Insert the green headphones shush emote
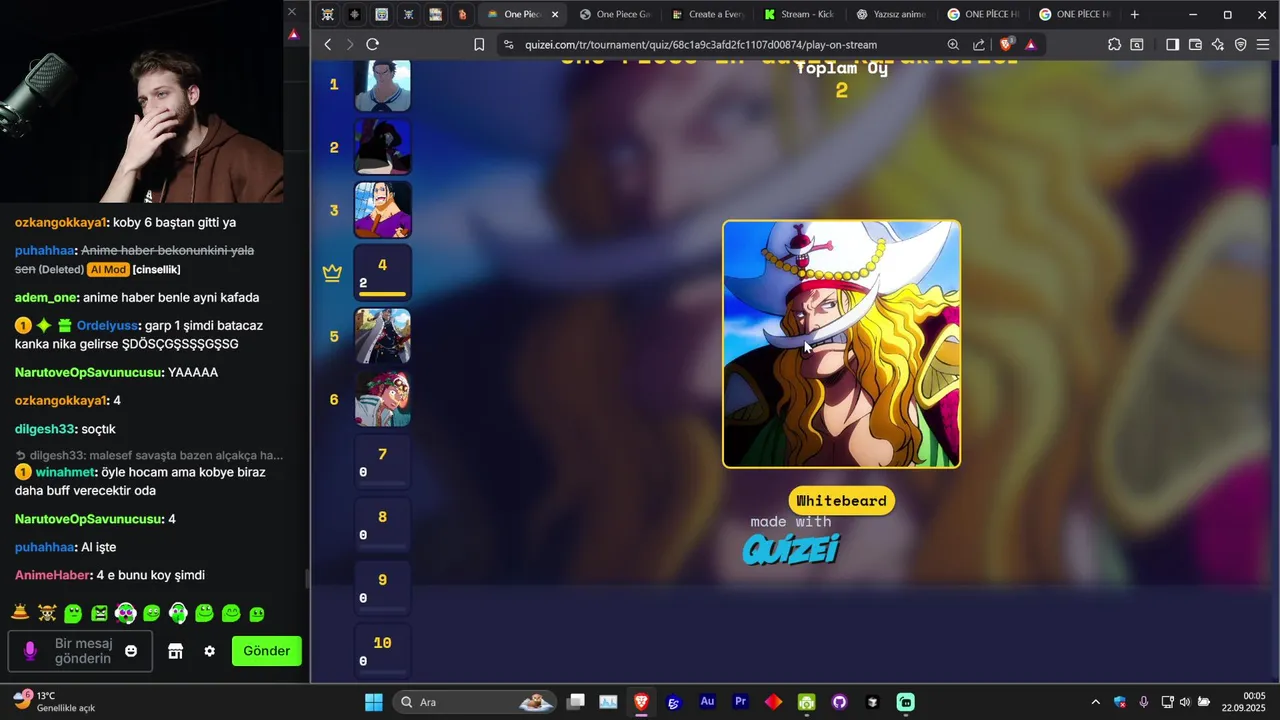This screenshot has height=720, width=1280. tap(178, 613)
